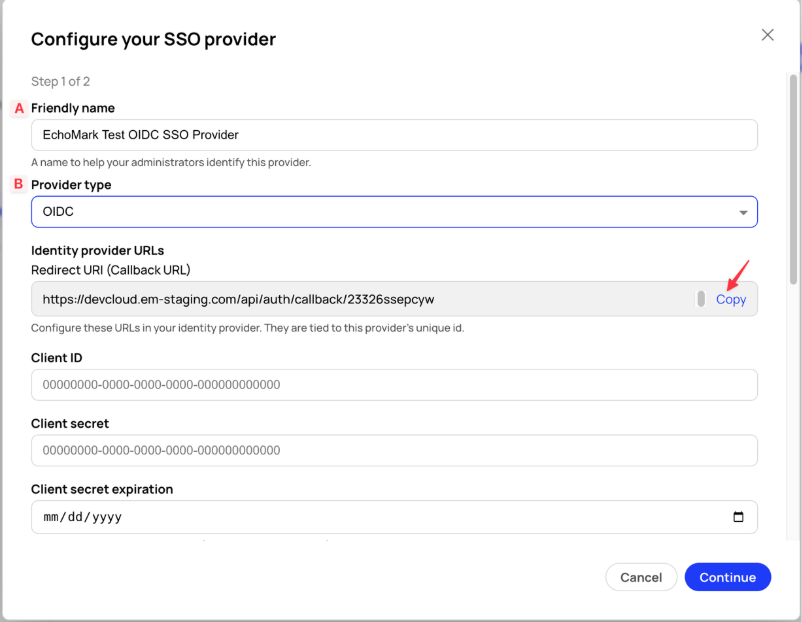Viewport: 802px width, 622px height.
Task: Click the Friendly name label
Action: tap(73, 108)
